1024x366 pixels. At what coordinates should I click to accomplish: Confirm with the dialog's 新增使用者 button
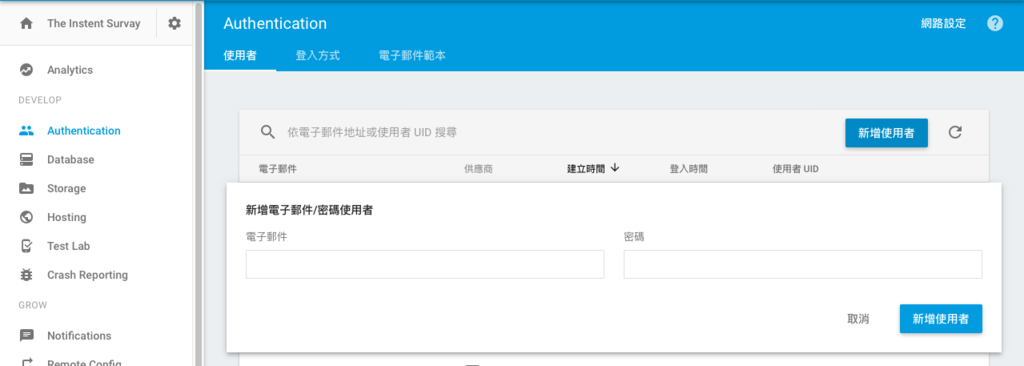tap(940, 318)
